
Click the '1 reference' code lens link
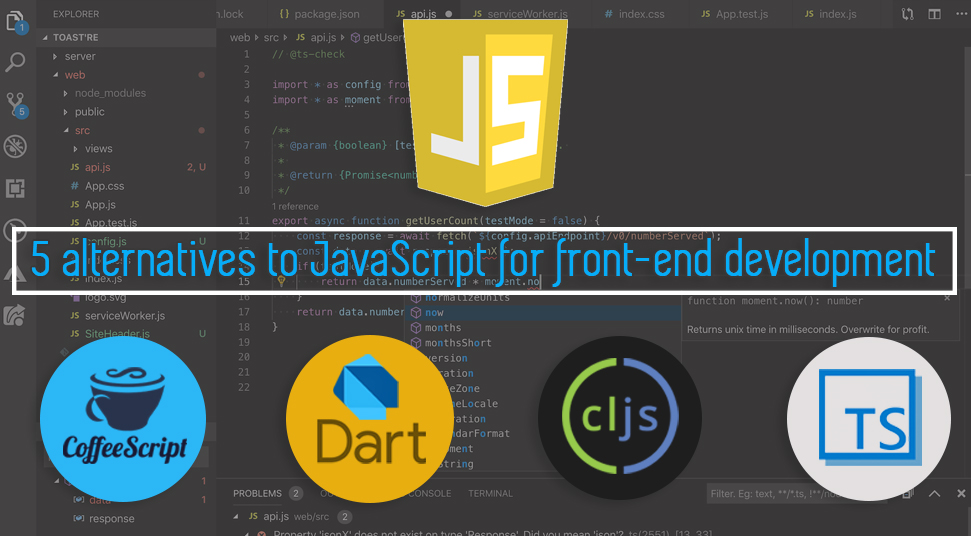tap(295, 207)
